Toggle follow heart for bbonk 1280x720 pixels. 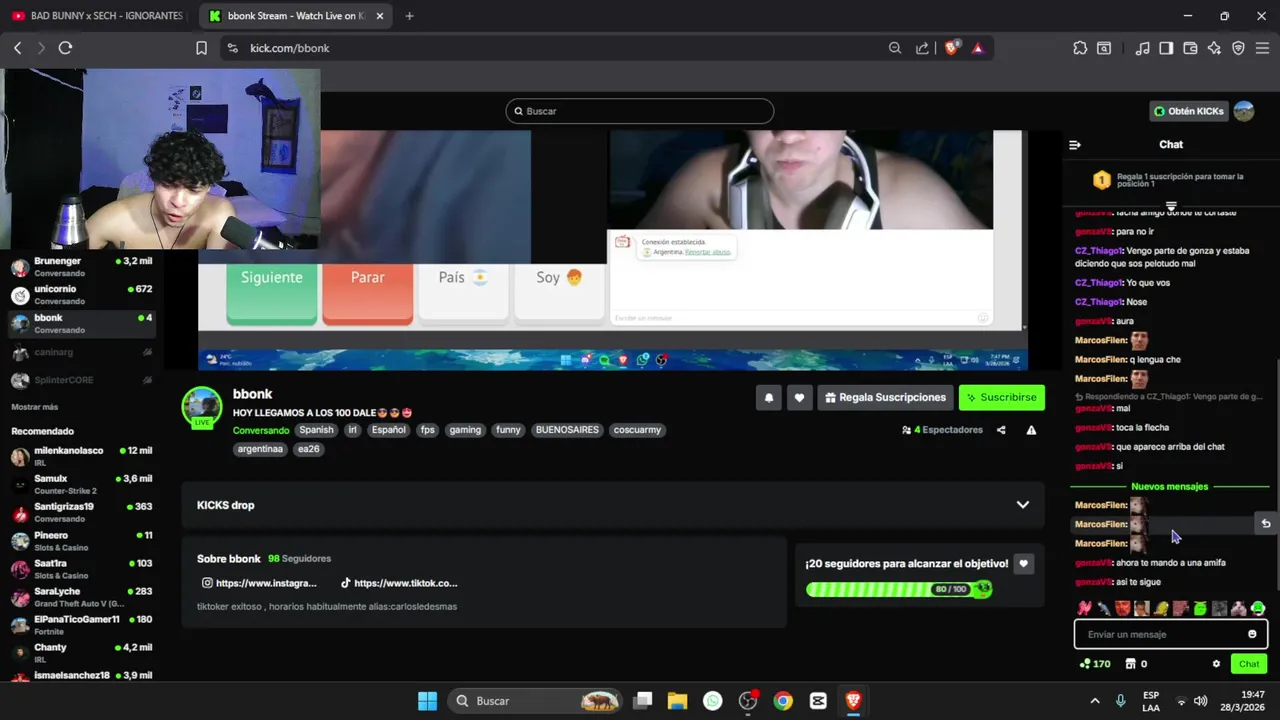[x=799, y=398]
